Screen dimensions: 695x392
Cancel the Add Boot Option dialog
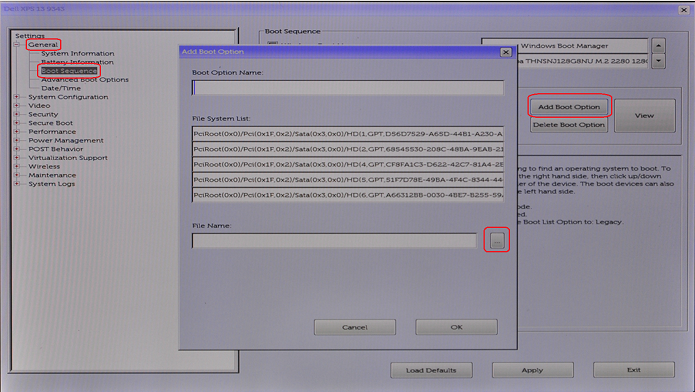tap(355, 327)
